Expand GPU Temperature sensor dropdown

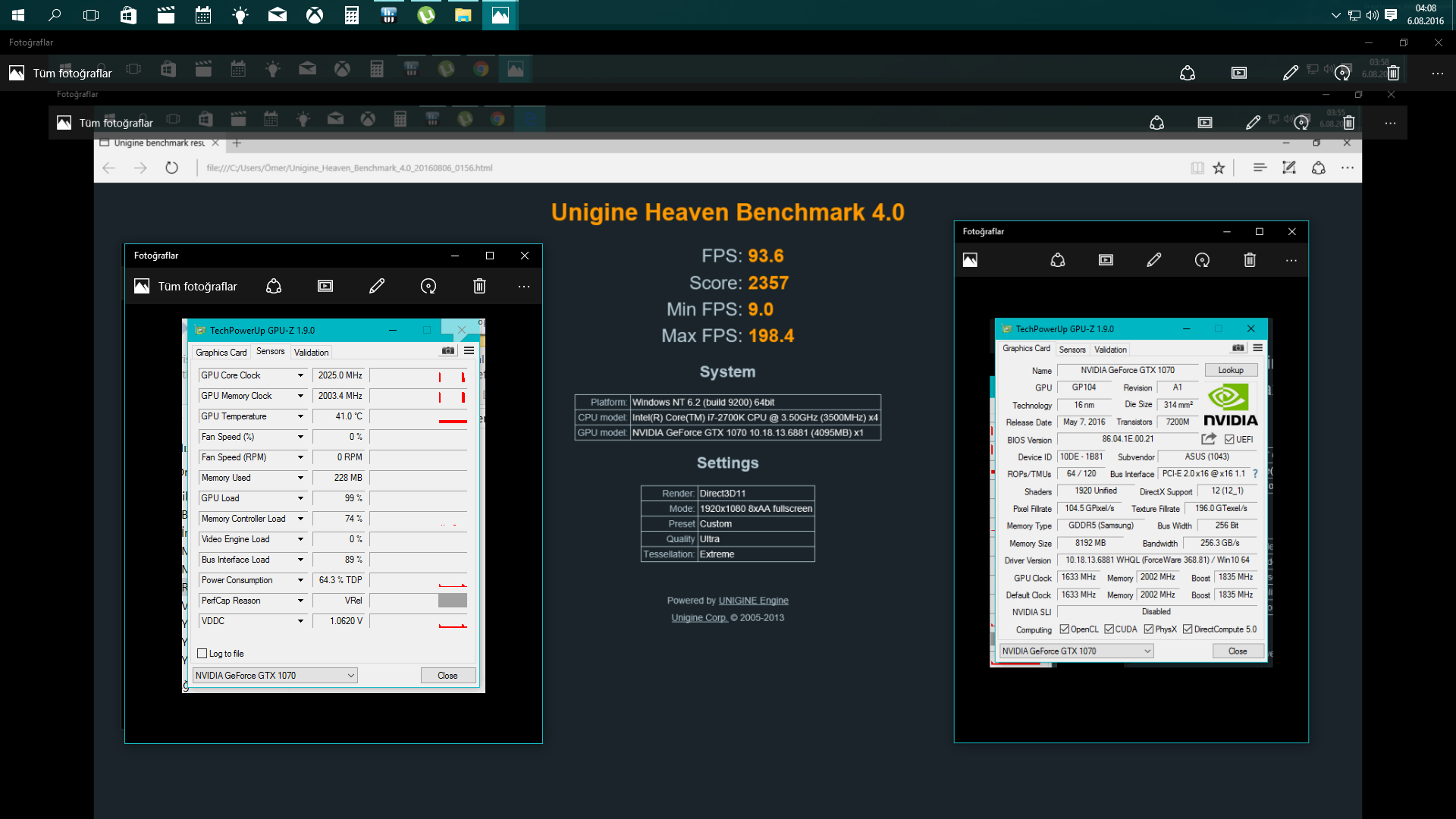pos(300,416)
